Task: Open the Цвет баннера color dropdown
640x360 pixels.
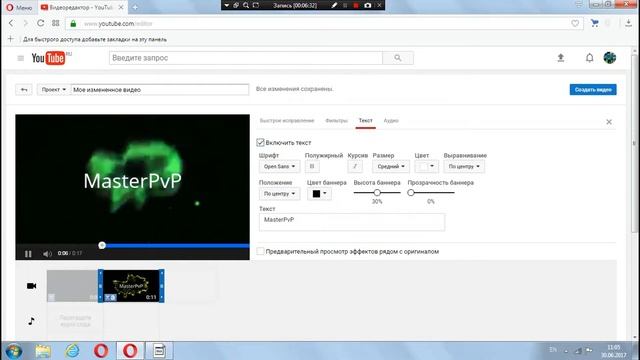Action: (319, 193)
